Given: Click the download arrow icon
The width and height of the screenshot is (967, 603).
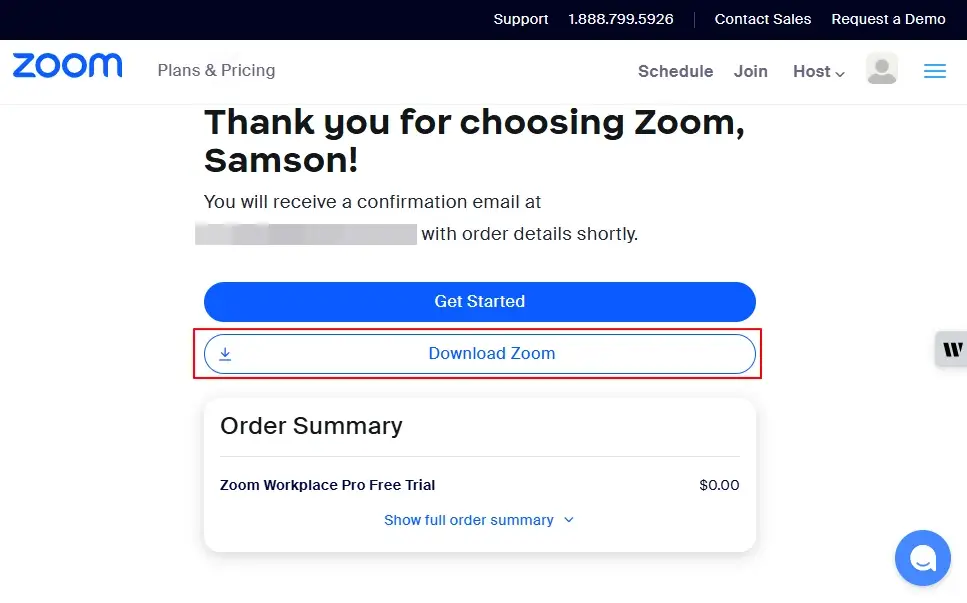Looking at the screenshot, I should tap(225, 354).
